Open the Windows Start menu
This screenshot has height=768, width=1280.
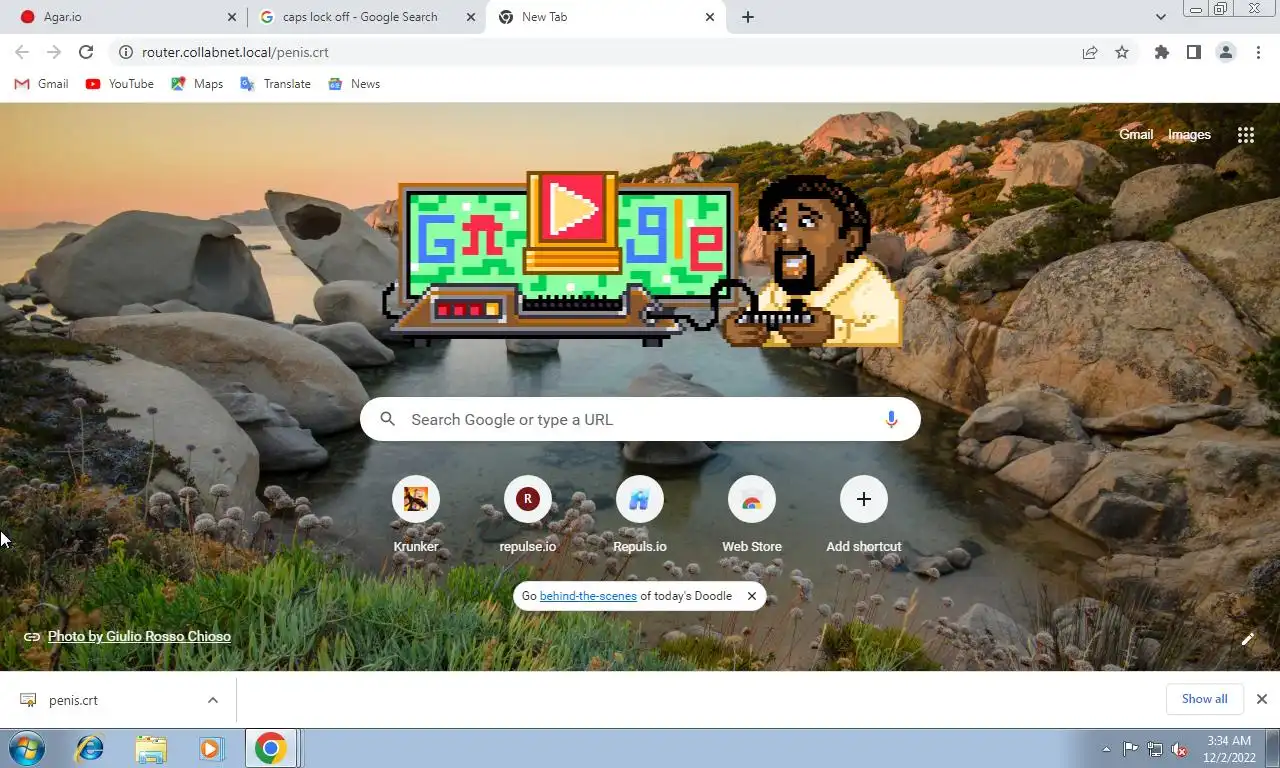point(26,748)
